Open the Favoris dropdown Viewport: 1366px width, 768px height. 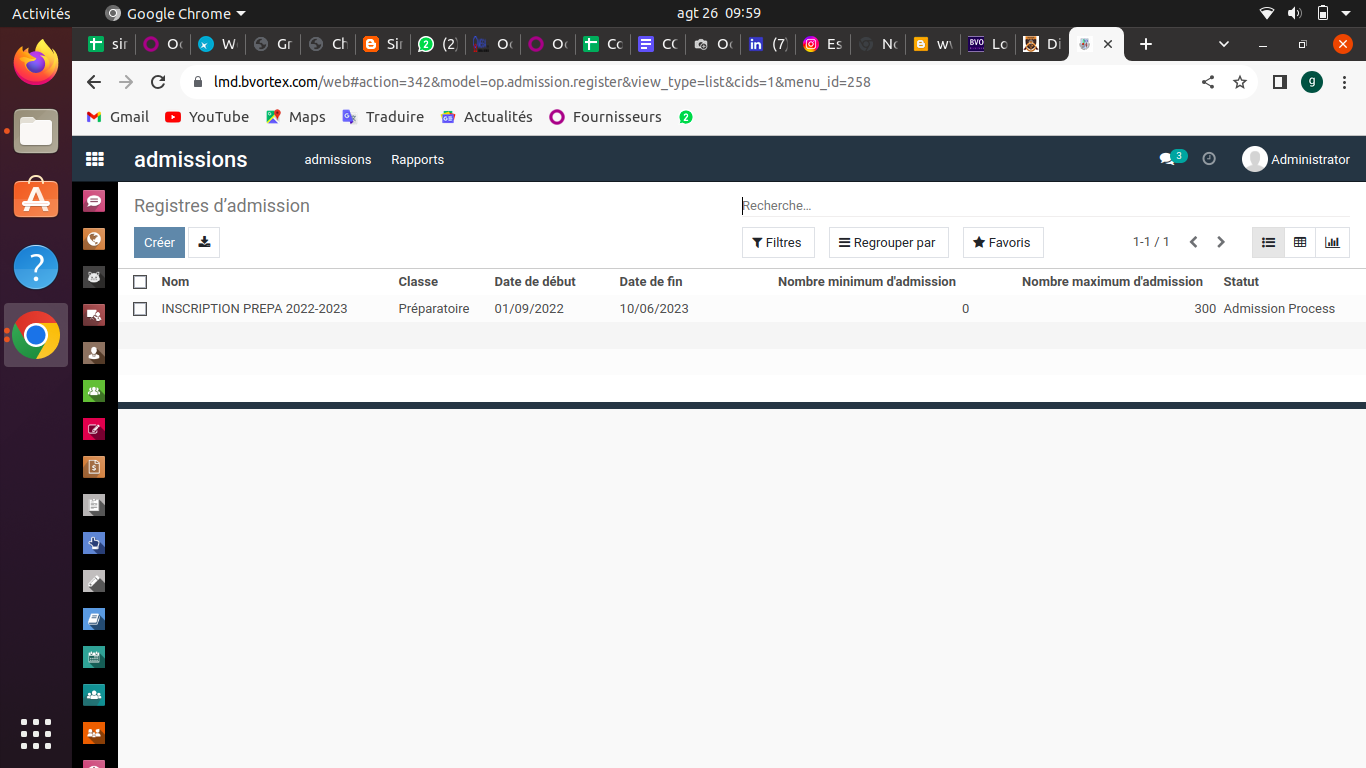1002,242
